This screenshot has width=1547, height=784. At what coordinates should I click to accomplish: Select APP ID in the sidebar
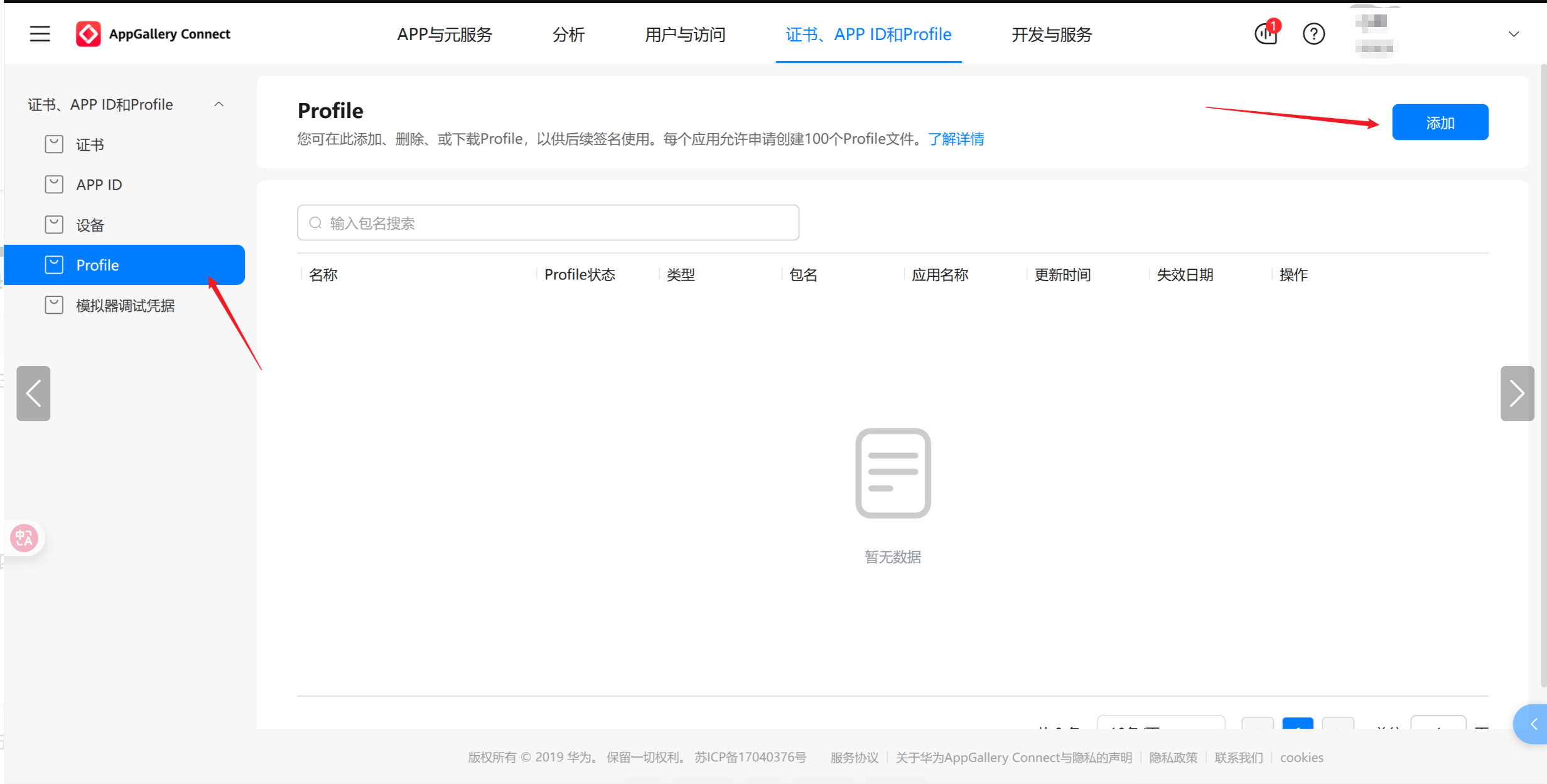[x=99, y=185]
